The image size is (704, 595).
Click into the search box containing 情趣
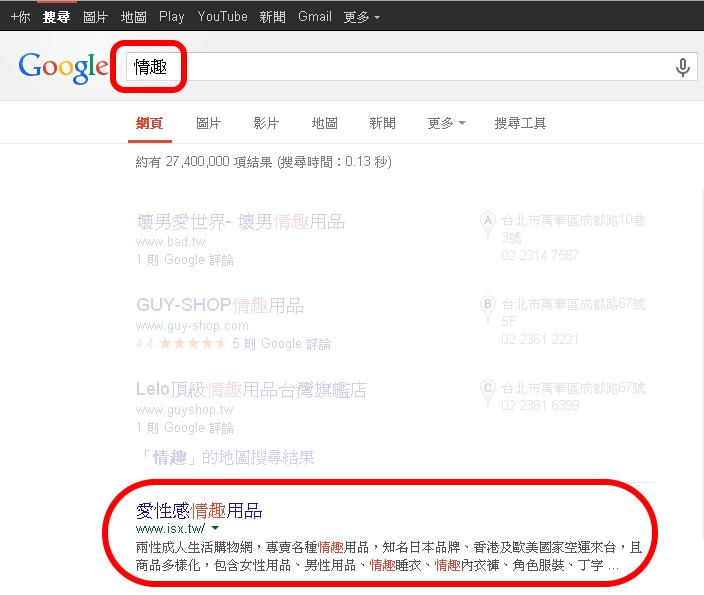tap(411, 67)
